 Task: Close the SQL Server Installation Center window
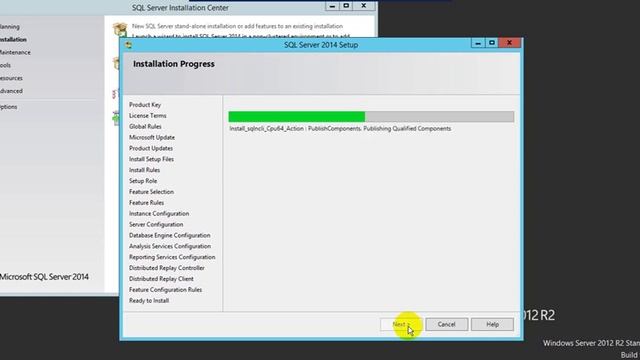click(364, 6)
